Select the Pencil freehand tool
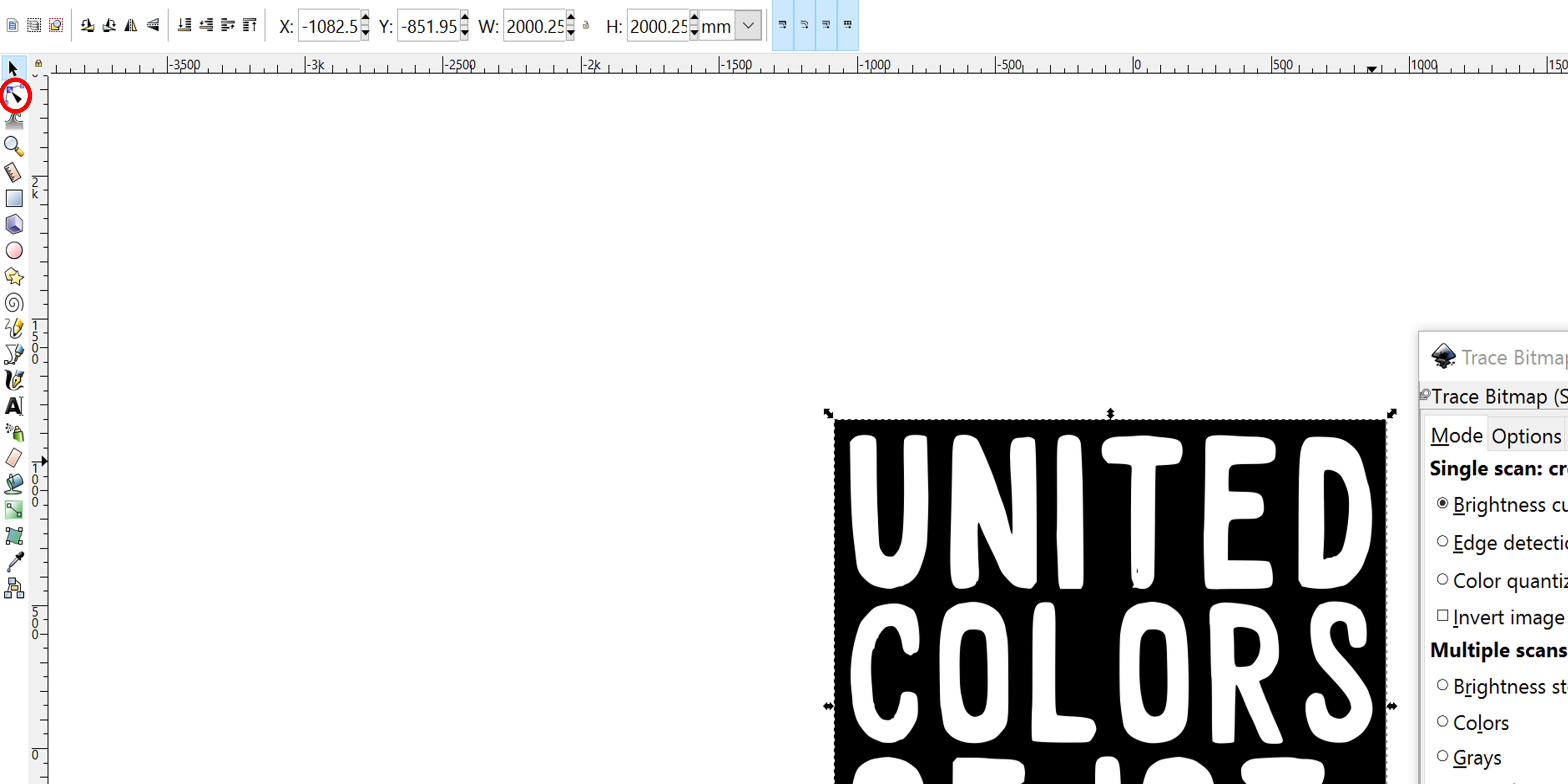 14,329
